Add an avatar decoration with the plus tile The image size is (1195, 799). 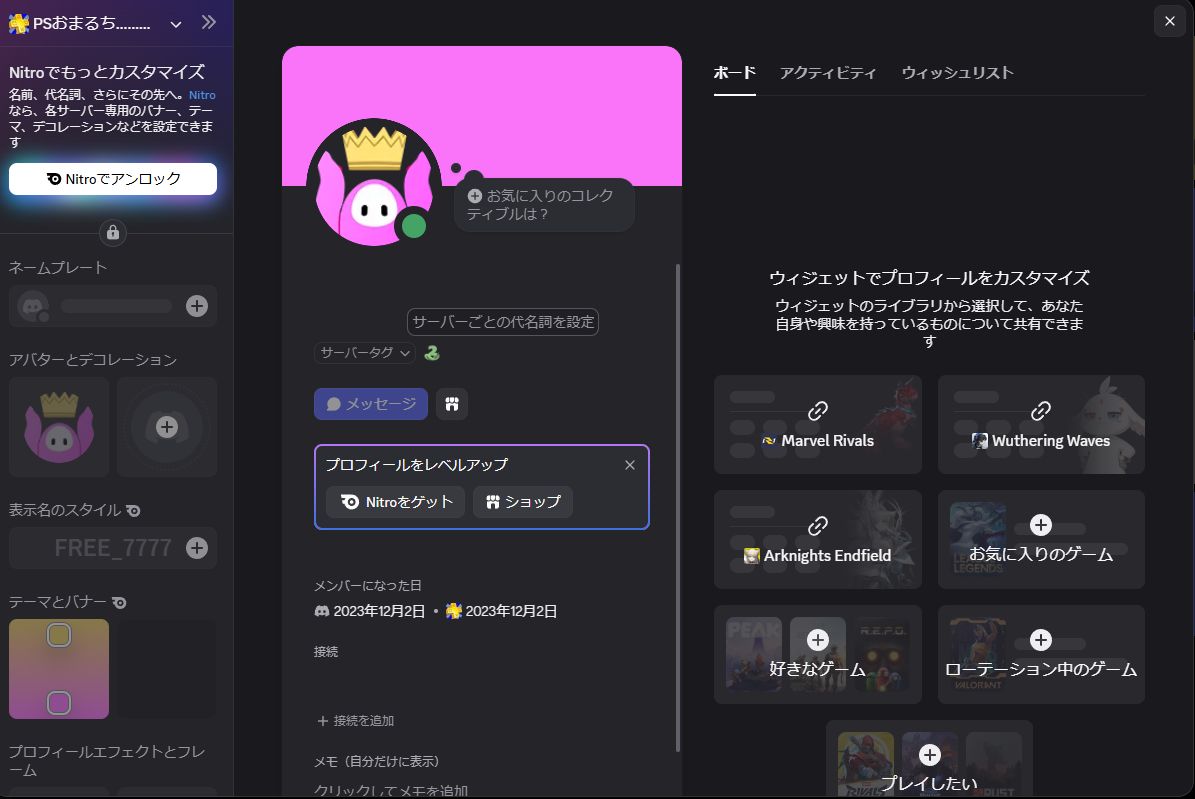(167, 427)
